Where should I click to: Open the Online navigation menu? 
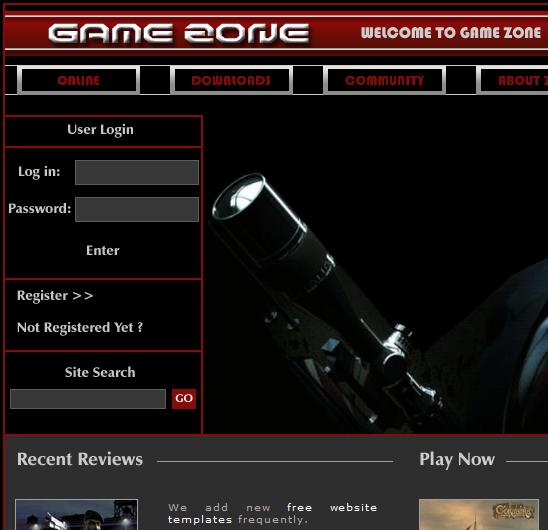tap(79, 80)
